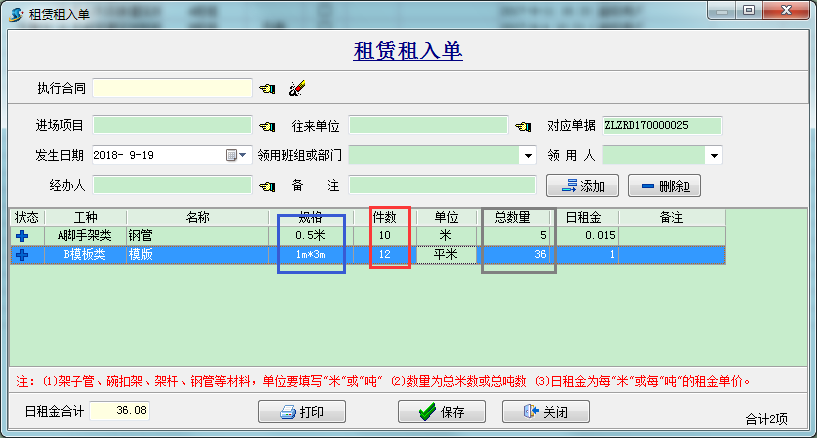
Task: Click the 总数量 column header
Action: (518, 217)
